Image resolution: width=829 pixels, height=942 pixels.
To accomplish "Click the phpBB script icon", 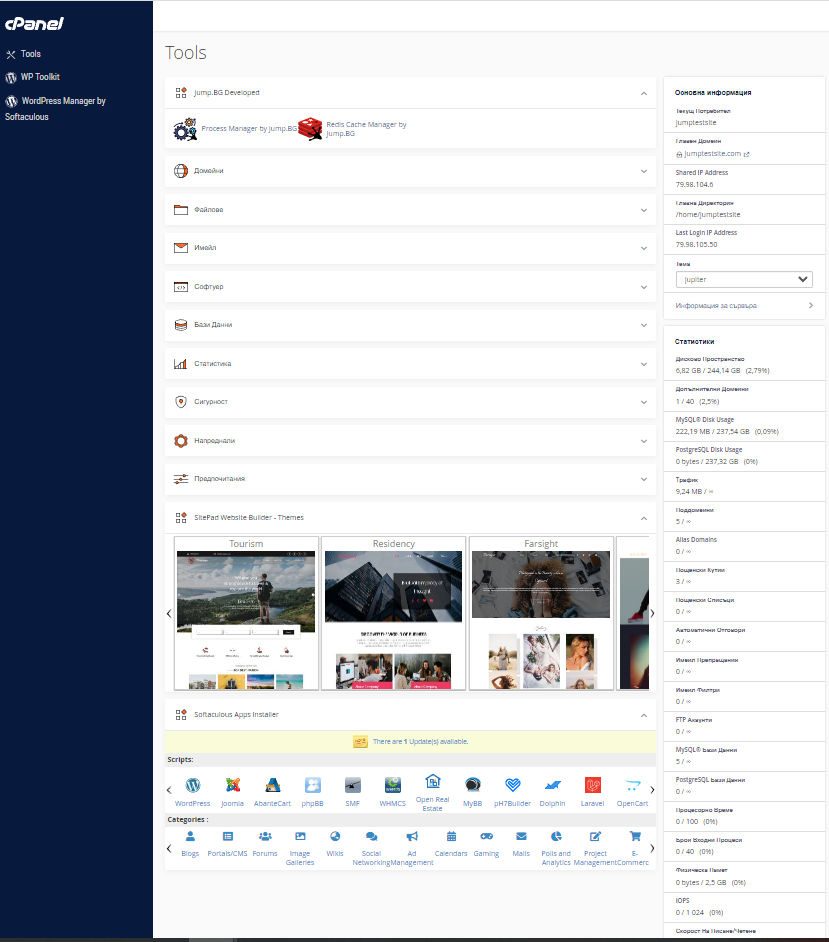I will point(313,786).
